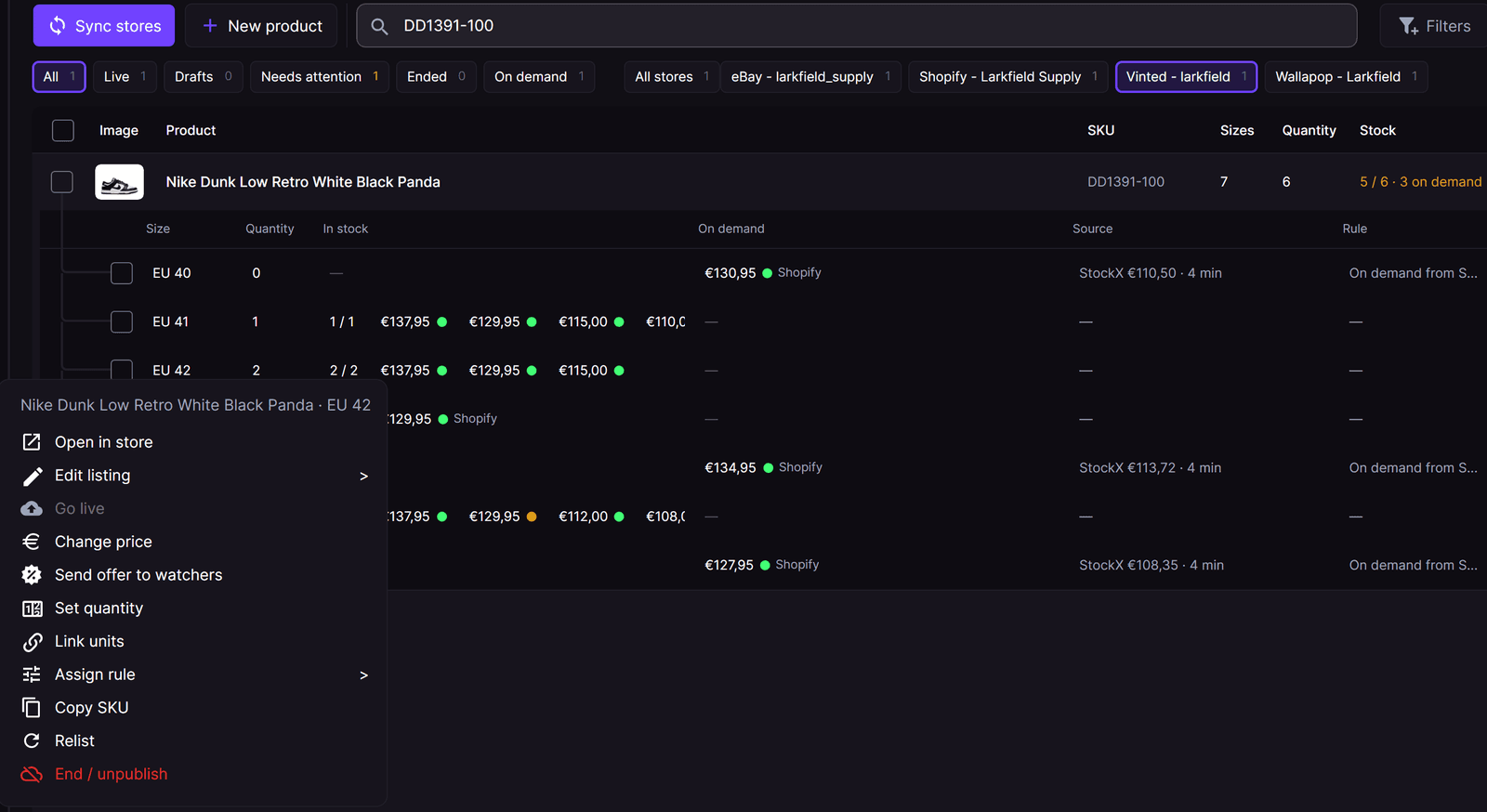Image resolution: width=1487 pixels, height=812 pixels.
Task: Tick the EU 42 size checkbox
Action: pos(122,369)
